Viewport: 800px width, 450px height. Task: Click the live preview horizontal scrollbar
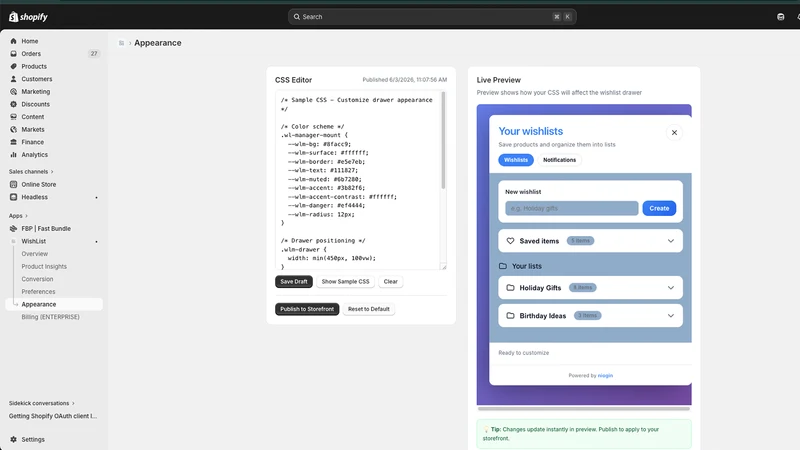point(584,409)
